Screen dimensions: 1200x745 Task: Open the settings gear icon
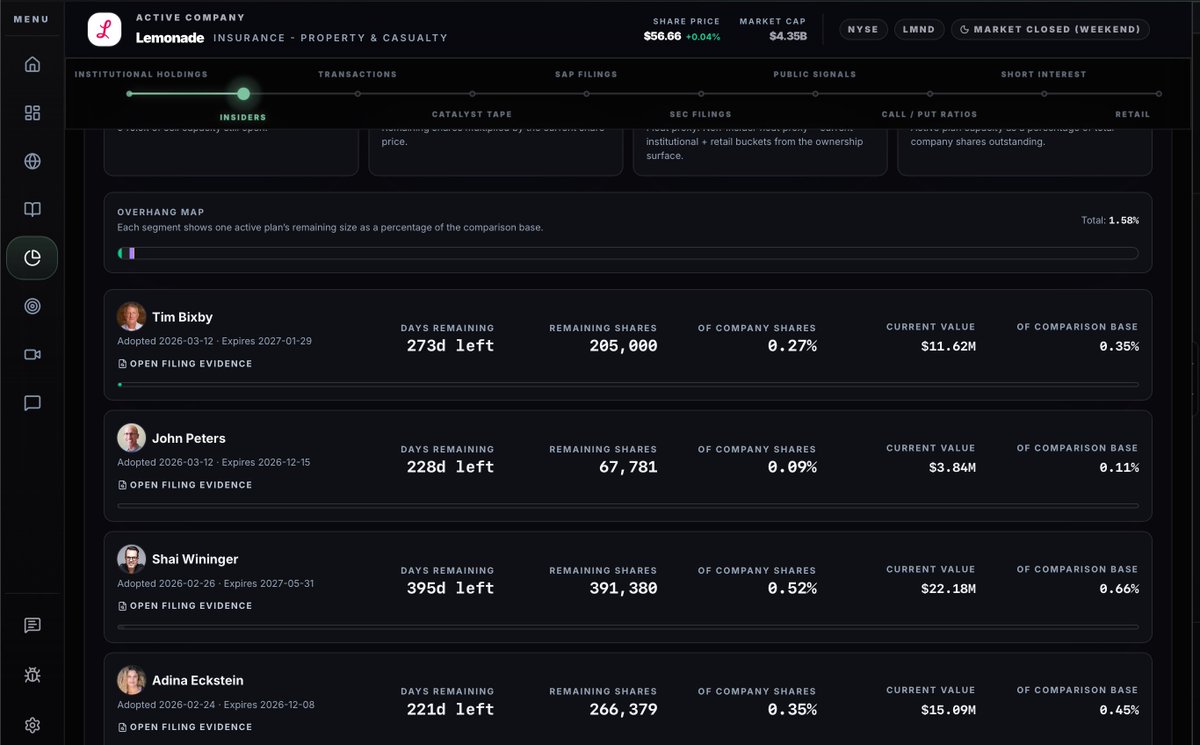32,725
